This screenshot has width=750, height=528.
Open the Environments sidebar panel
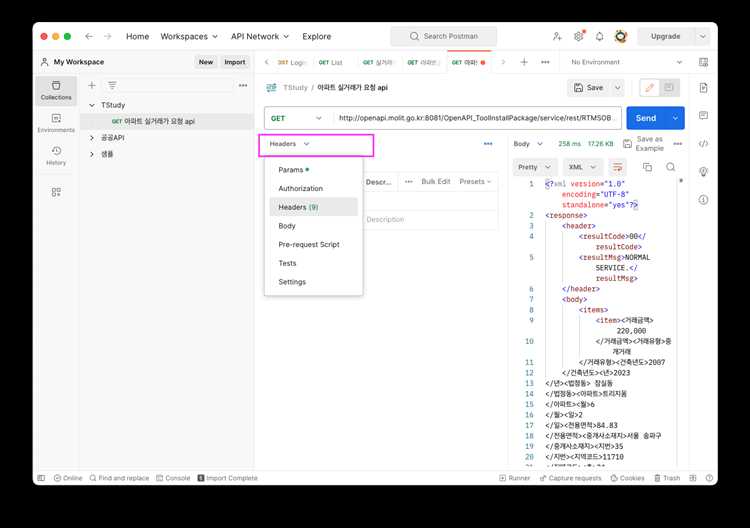[56, 123]
